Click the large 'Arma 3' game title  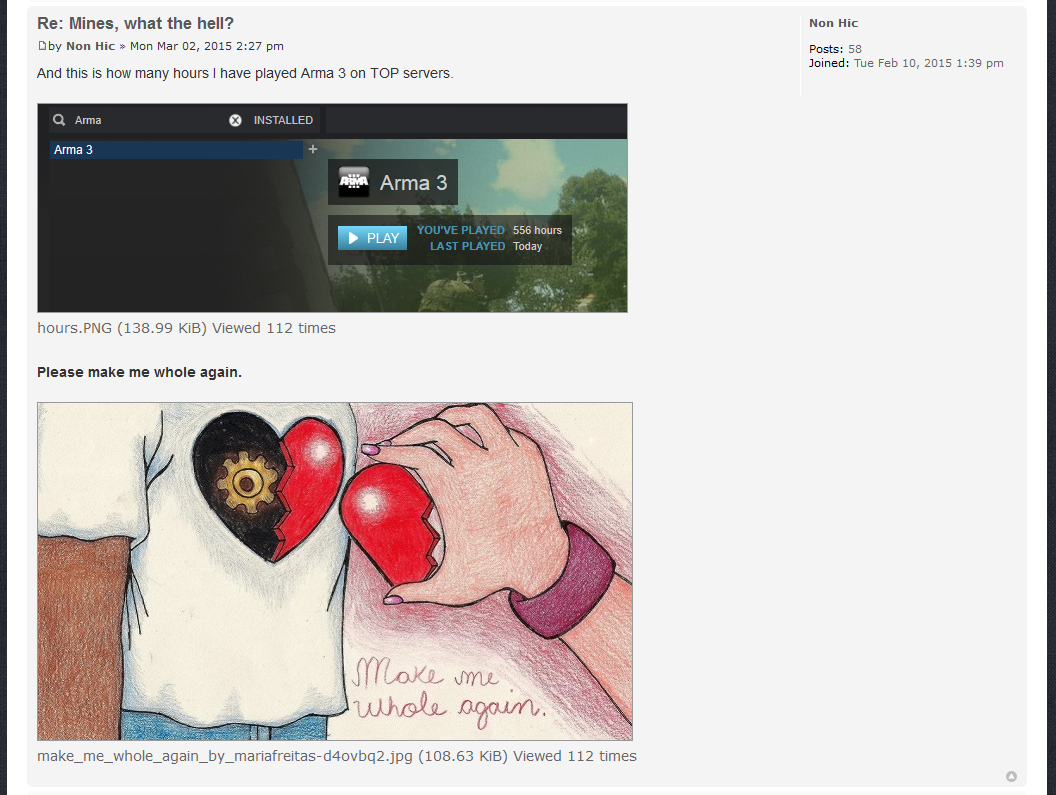tap(414, 183)
